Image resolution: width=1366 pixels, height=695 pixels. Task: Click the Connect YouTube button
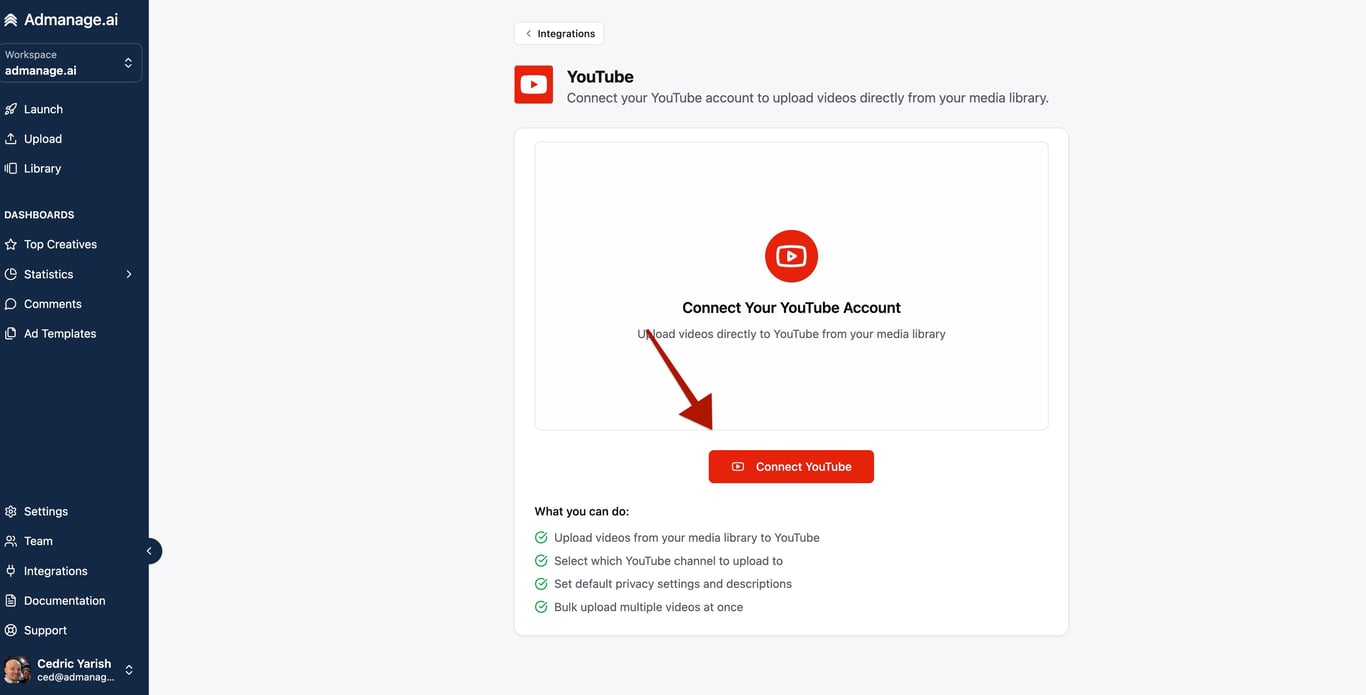coord(791,467)
